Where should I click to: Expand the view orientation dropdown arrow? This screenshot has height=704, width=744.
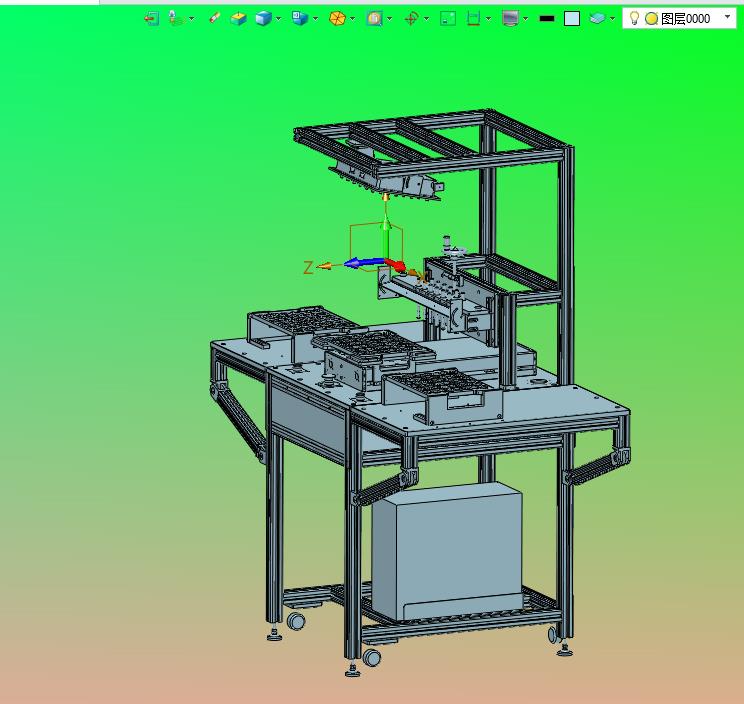coord(316,19)
